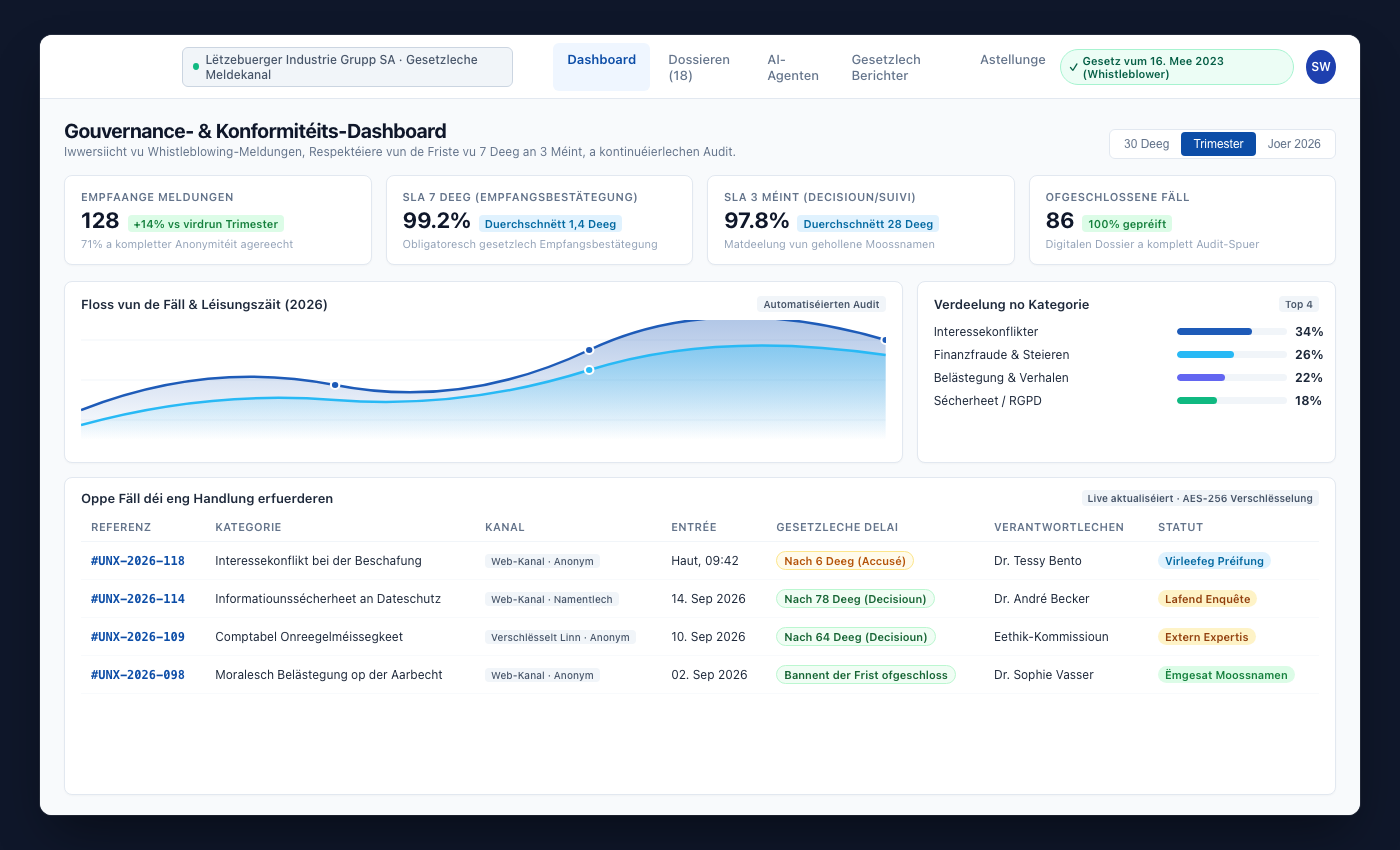The image size is (1400, 850).
Task: Click the Extern Expertis status badge
Action: tap(1206, 637)
